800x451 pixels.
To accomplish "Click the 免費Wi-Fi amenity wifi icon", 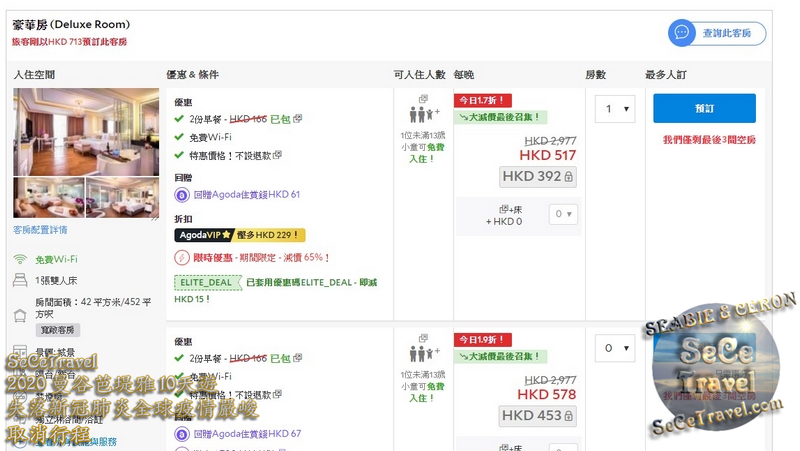I will [x=20, y=259].
